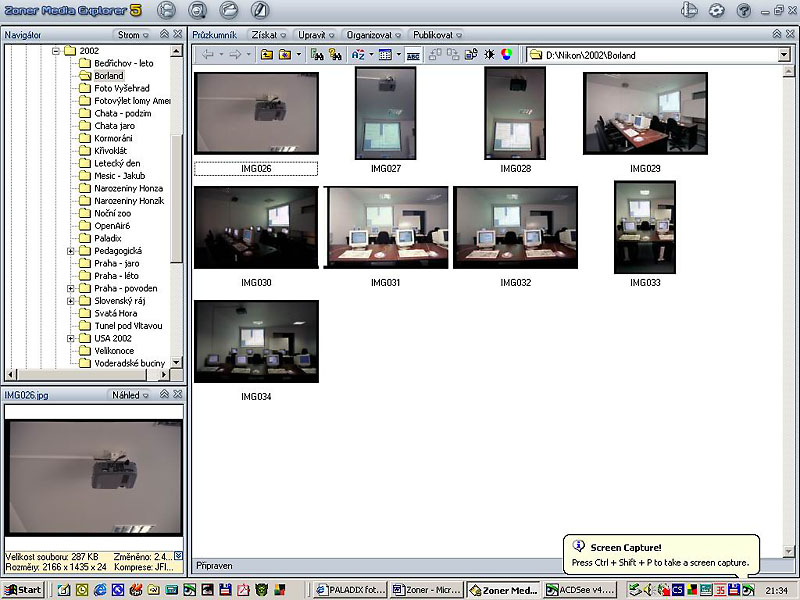Image resolution: width=800 pixels, height=600 pixels.
Task: Open the favorites folder dropdown arrow
Action: (x=298, y=55)
